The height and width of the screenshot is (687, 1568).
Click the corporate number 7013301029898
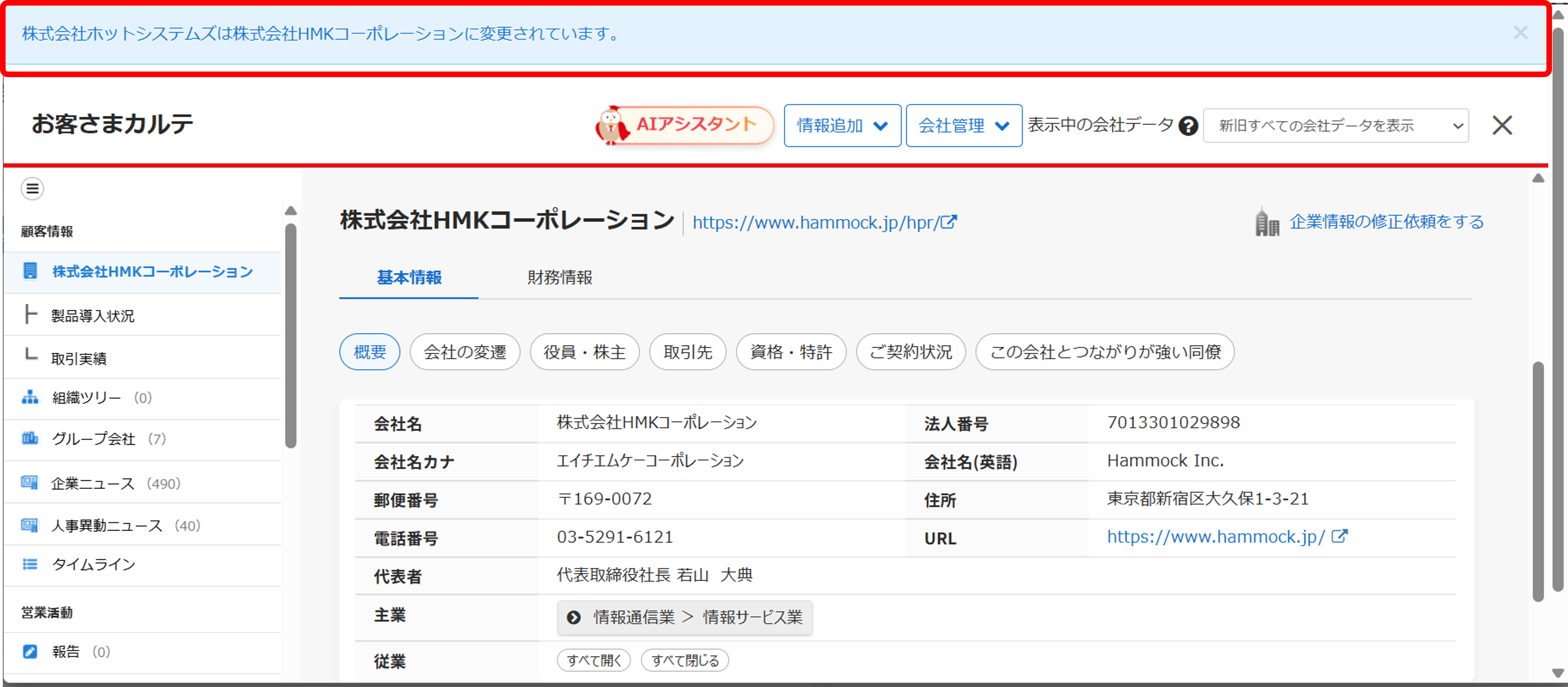tap(1174, 422)
